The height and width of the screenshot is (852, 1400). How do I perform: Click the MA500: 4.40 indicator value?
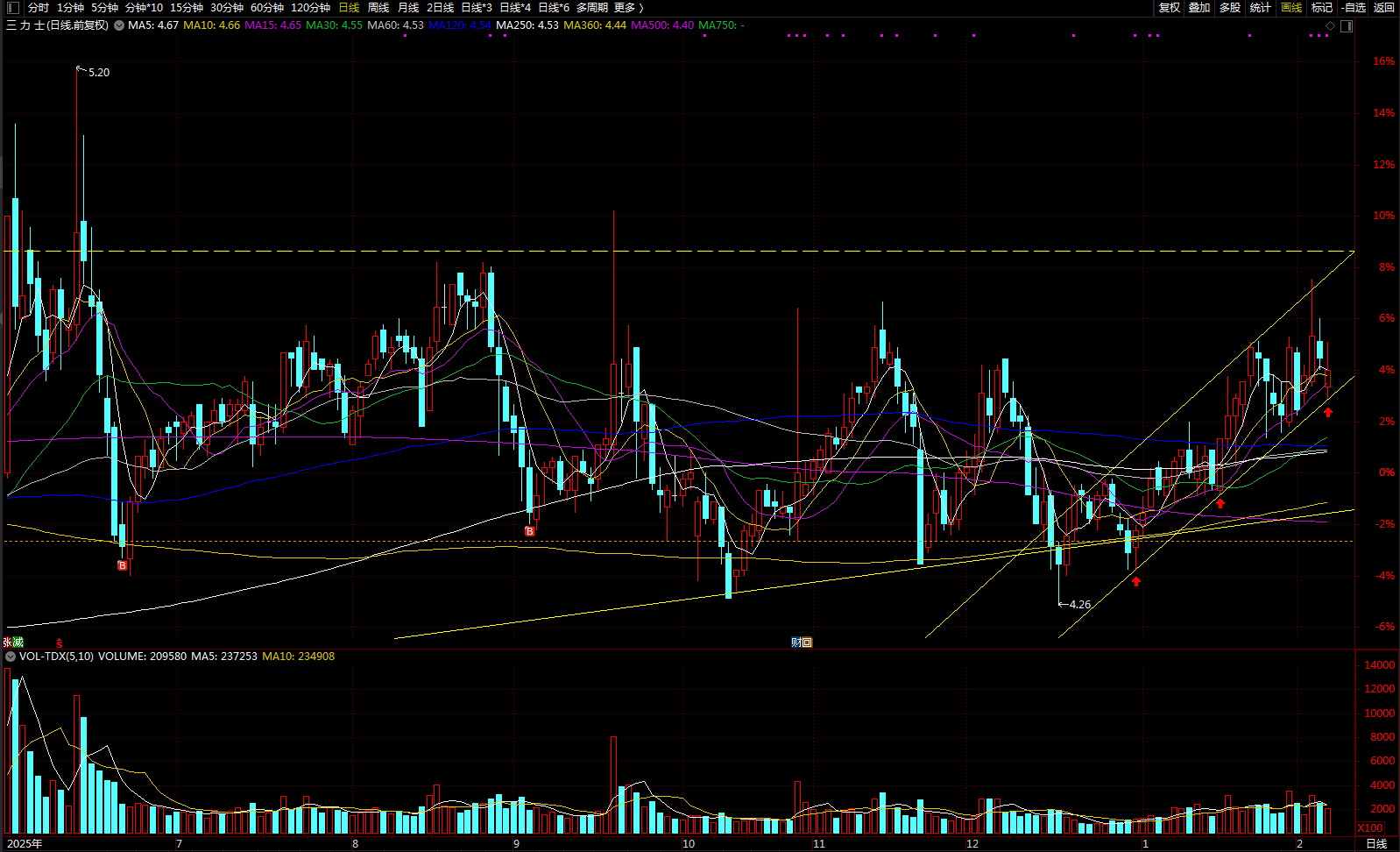[x=662, y=25]
